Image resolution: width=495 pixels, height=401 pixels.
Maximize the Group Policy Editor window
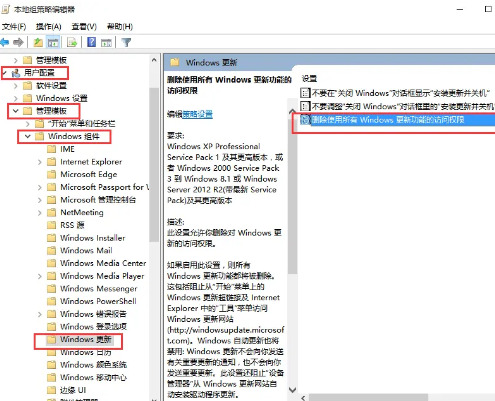tap(488, 9)
